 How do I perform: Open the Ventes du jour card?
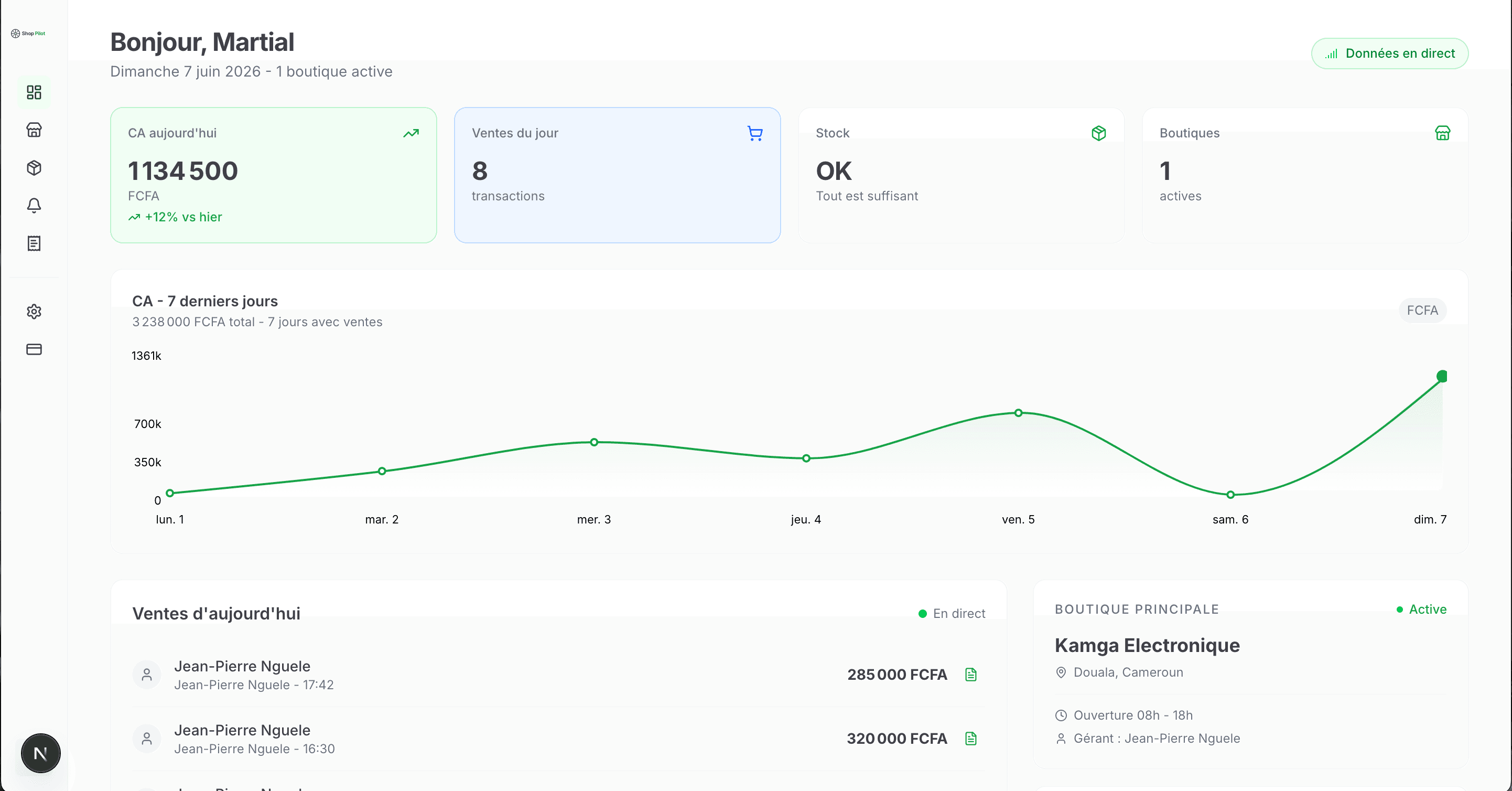pyautogui.click(x=618, y=175)
